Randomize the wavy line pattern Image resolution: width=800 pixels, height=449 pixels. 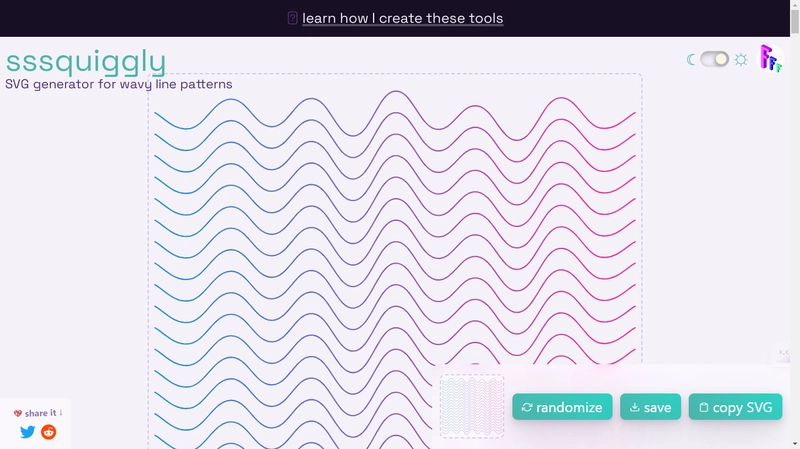[562, 407]
